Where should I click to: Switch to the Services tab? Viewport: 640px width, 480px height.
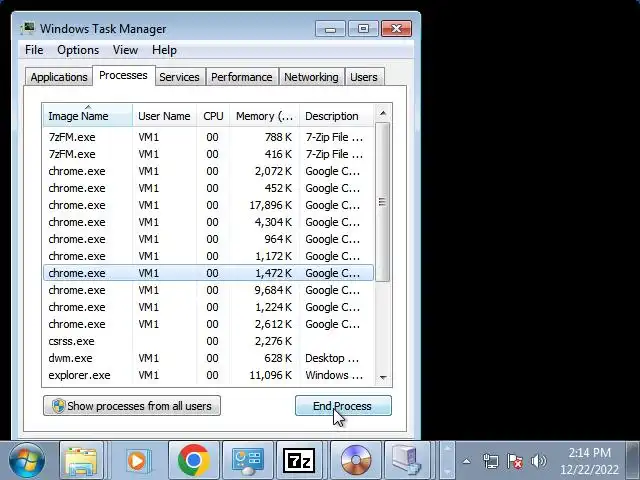179,77
